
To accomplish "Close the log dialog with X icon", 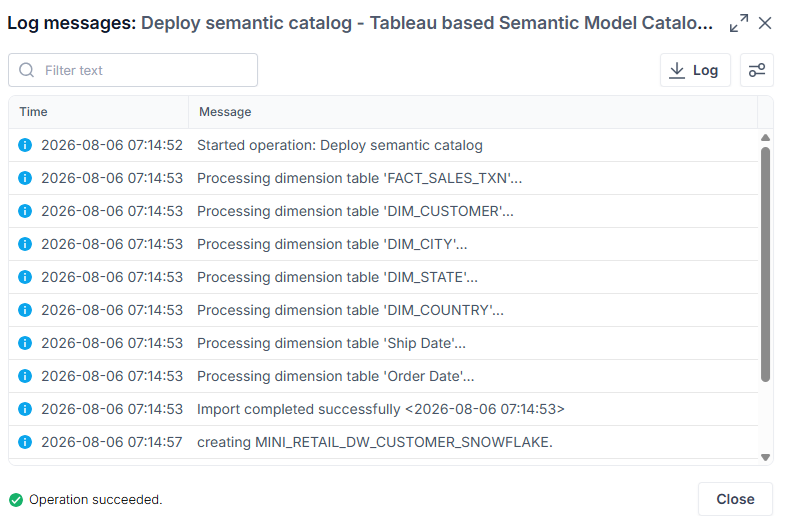I will coord(764,23).
